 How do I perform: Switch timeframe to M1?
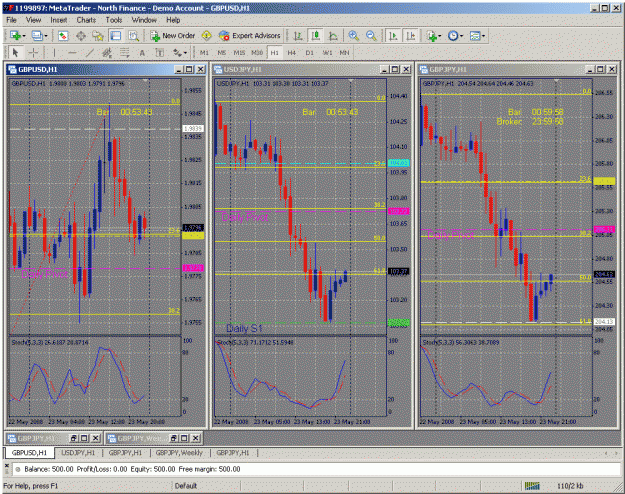tap(204, 53)
